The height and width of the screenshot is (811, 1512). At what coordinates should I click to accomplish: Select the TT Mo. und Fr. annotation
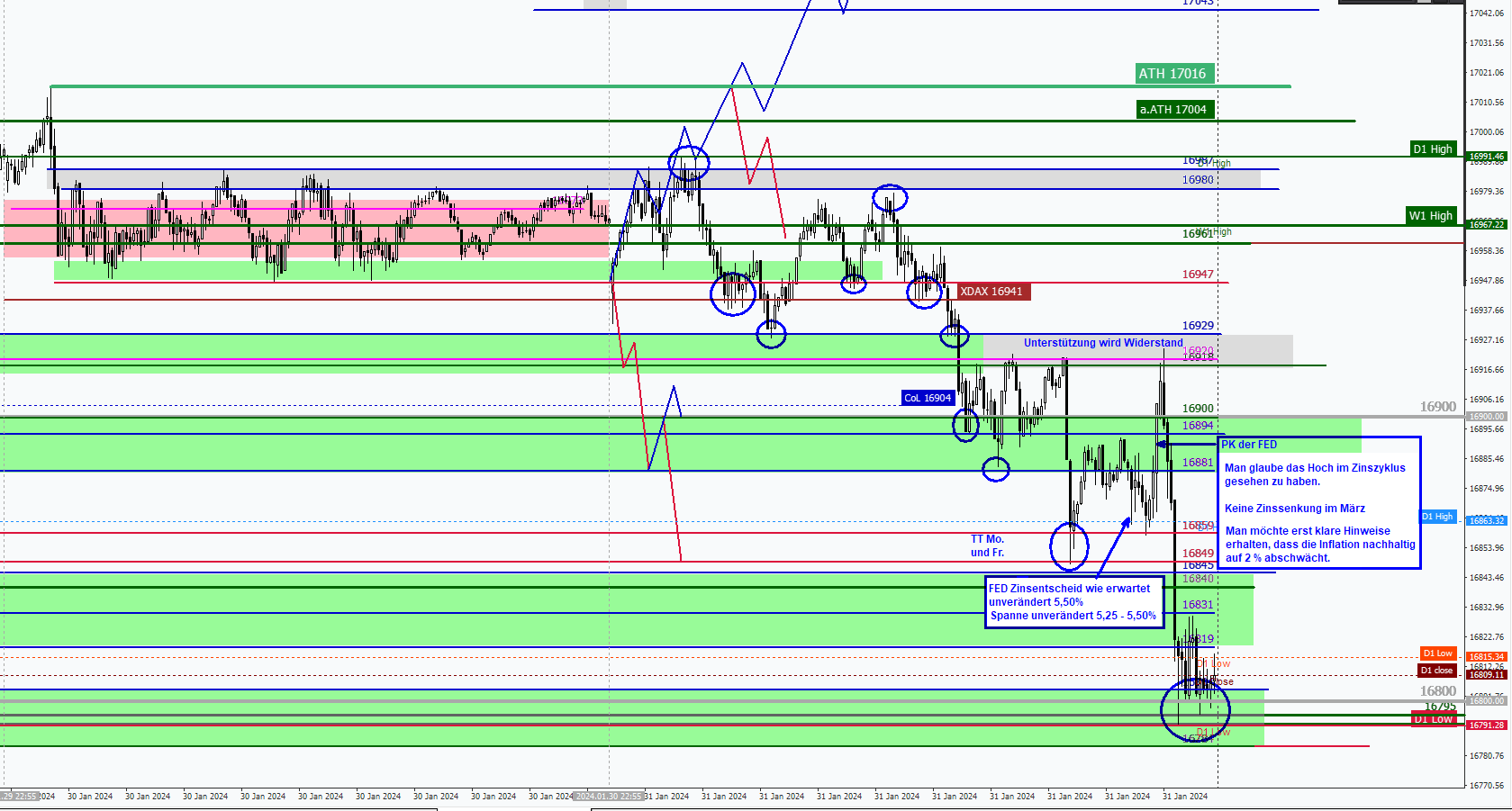point(987,546)
